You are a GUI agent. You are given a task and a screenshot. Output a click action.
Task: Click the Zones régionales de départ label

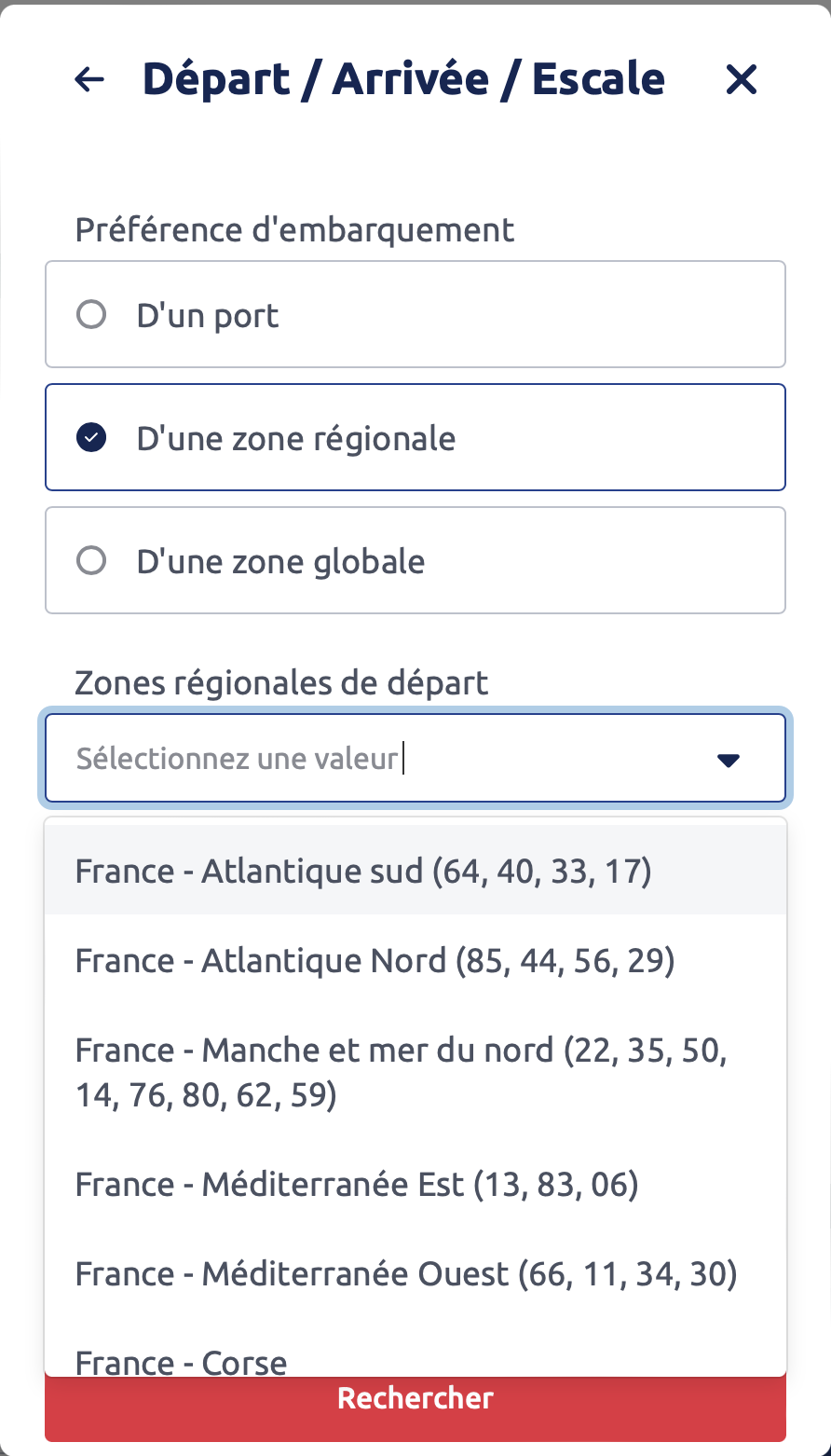click(281, 683)
